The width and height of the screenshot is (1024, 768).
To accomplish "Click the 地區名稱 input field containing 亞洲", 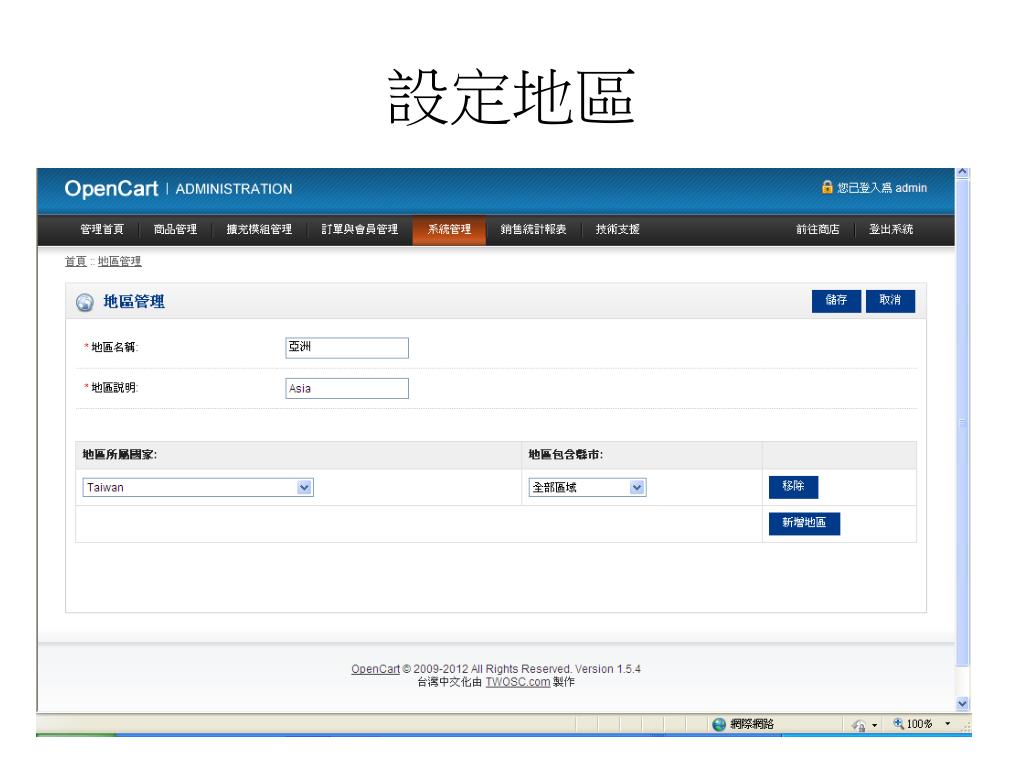I will point(347,348).
